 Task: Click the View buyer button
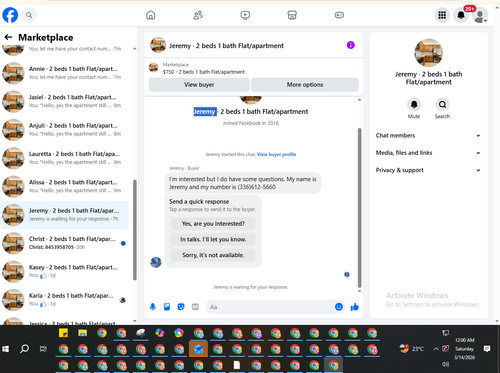(x=199, y=85)
